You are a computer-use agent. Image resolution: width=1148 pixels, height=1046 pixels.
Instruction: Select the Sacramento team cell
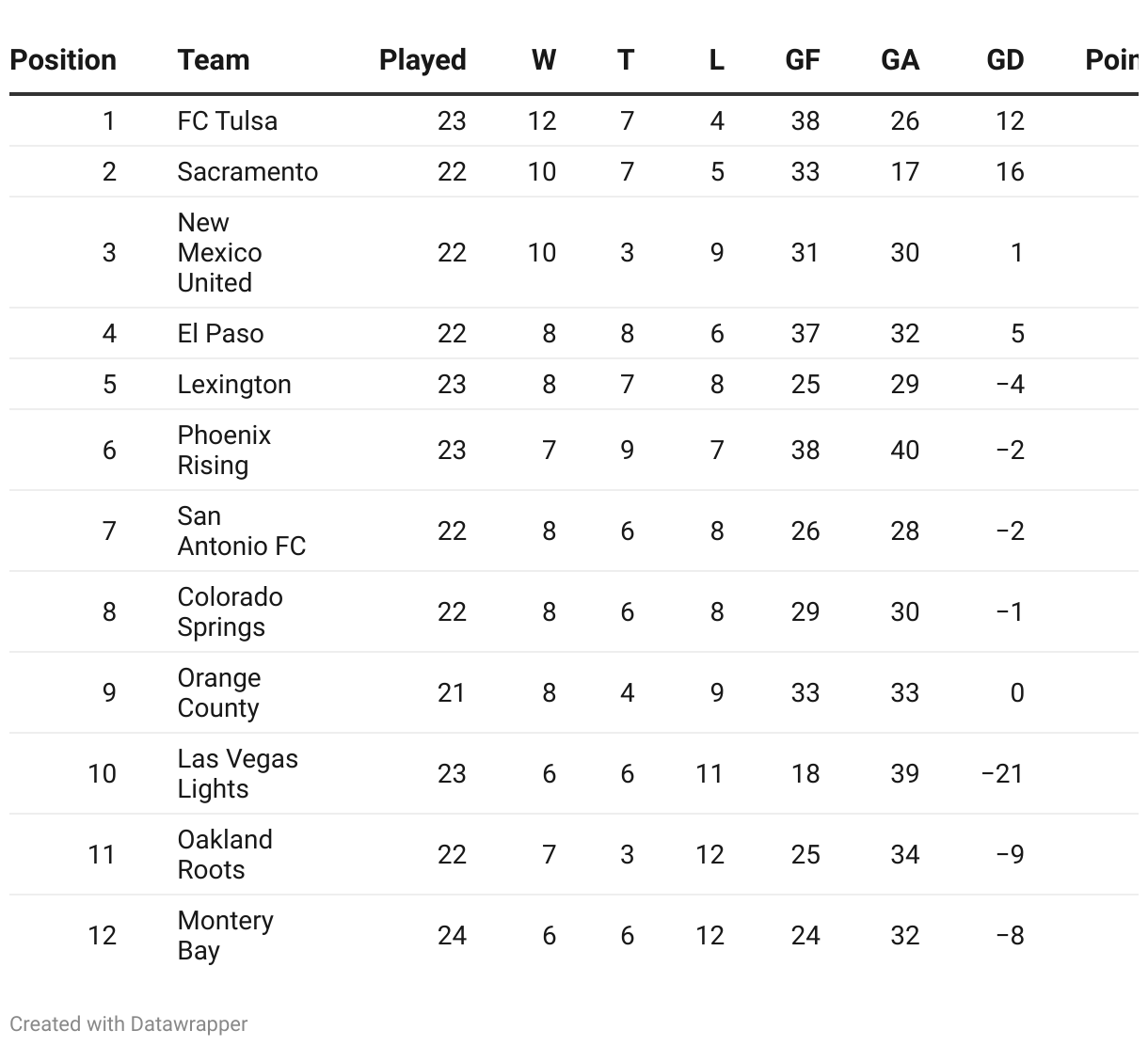pyautogui.click(x=247, y=172)
